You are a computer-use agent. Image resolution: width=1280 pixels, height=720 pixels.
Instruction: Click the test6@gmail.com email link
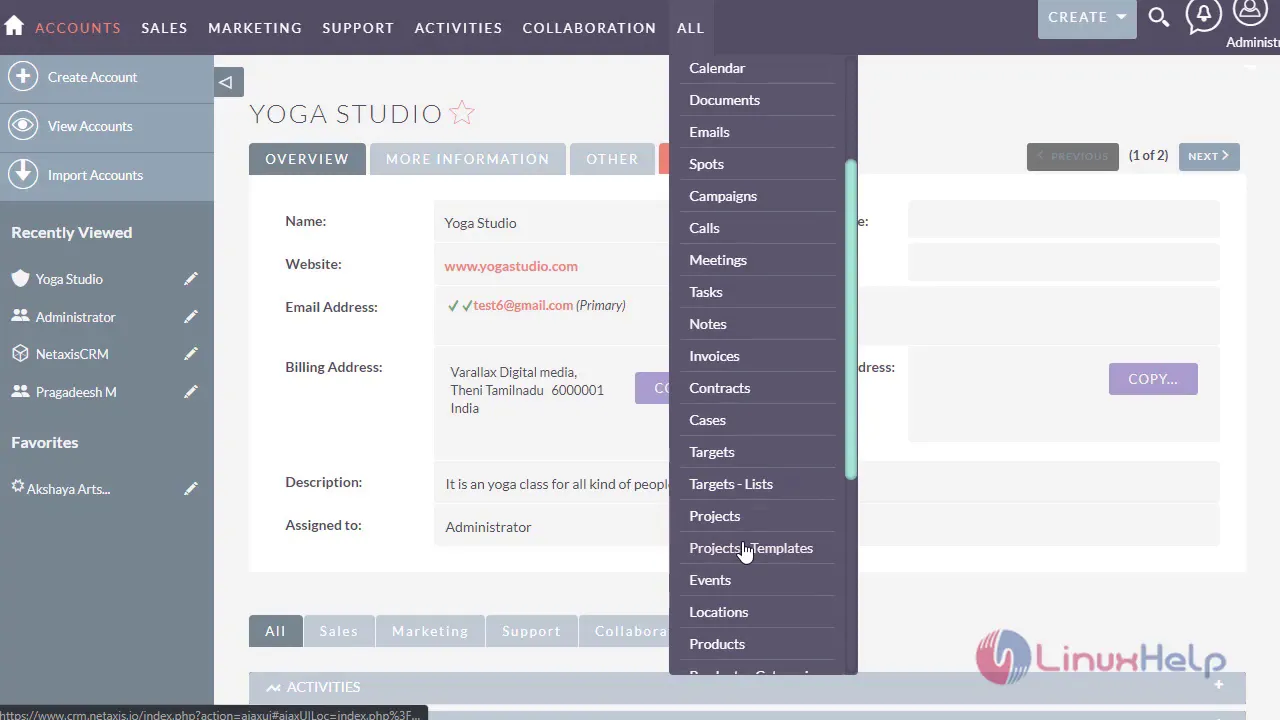point(523,305)
